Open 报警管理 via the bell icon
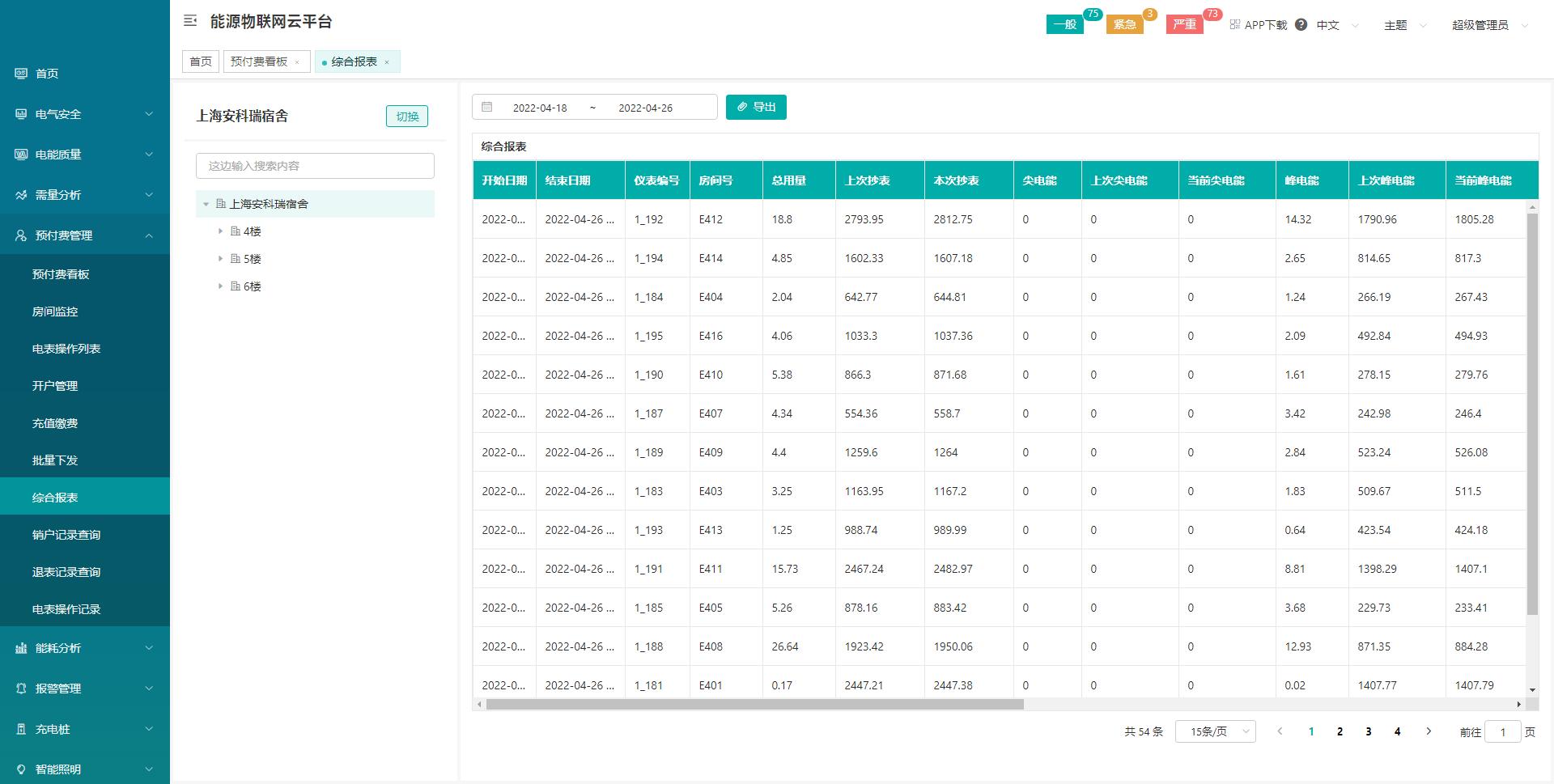Screen dimensions: 1554x784 [20, 688]
